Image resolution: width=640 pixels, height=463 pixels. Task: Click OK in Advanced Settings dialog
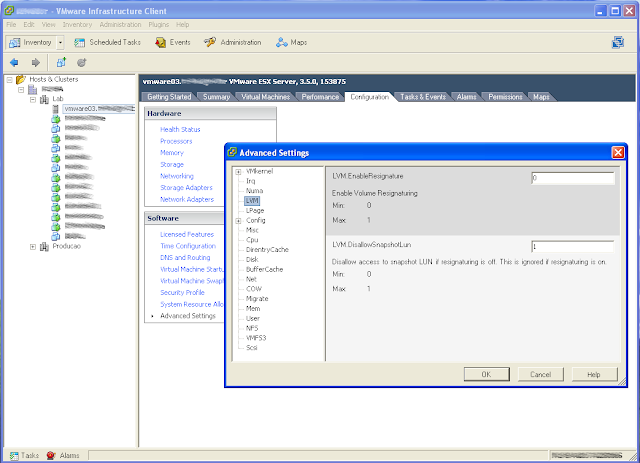pos(487,374)
